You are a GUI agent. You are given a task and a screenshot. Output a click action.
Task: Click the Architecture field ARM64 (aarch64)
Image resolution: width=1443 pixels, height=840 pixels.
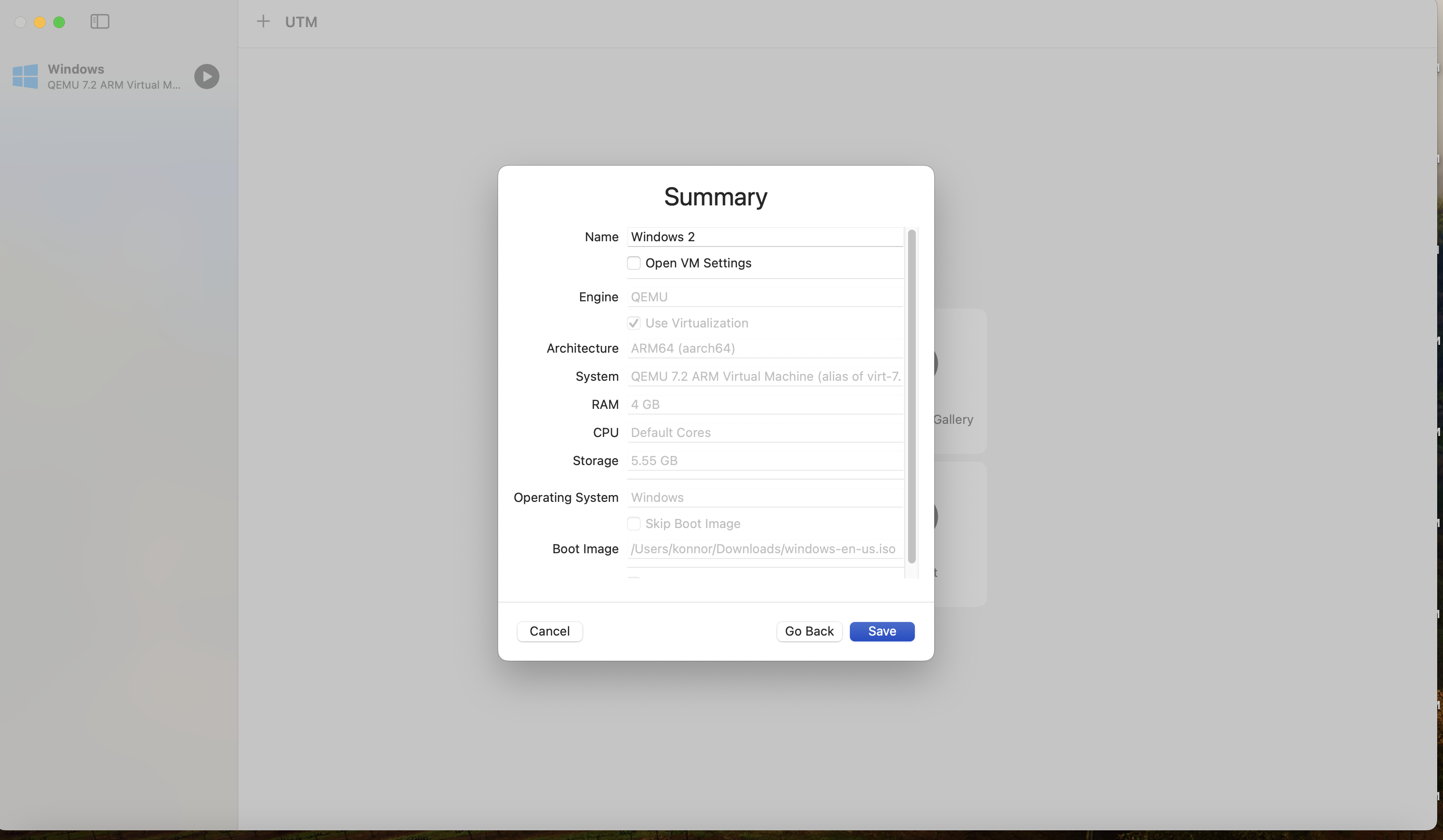point(765,348)
